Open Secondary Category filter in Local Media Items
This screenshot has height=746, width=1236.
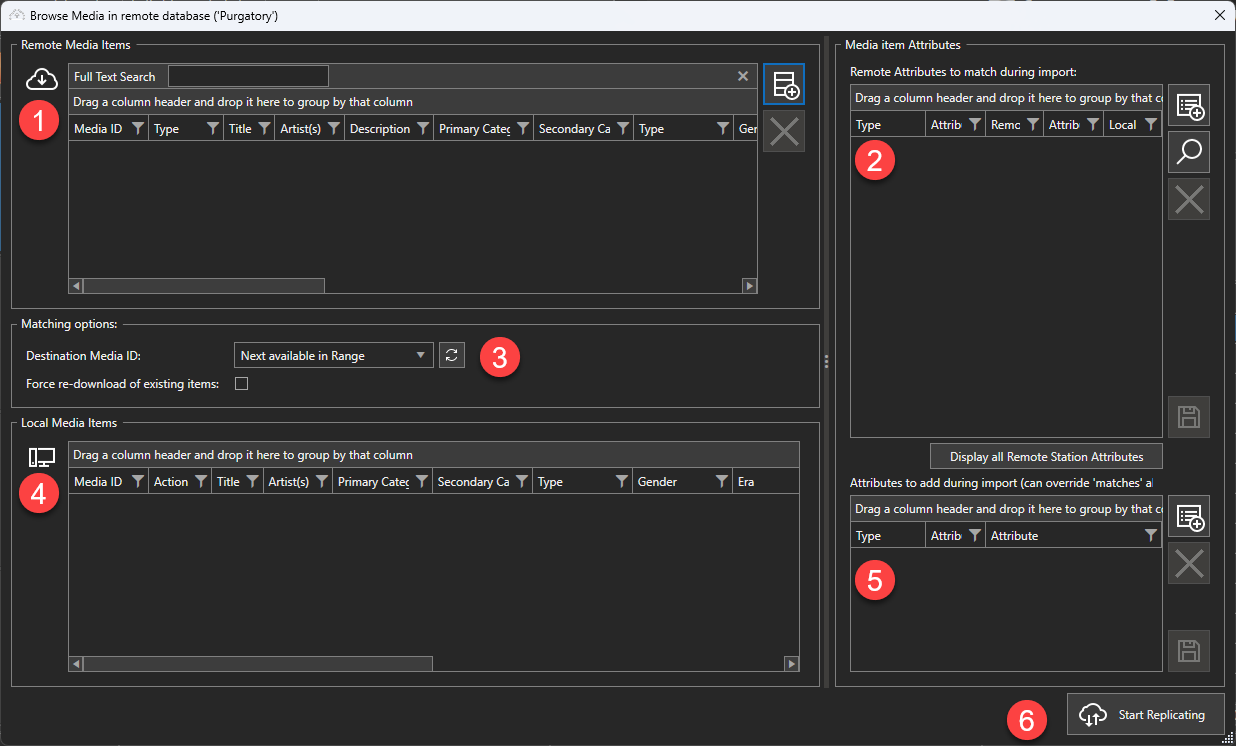(522, 481)
